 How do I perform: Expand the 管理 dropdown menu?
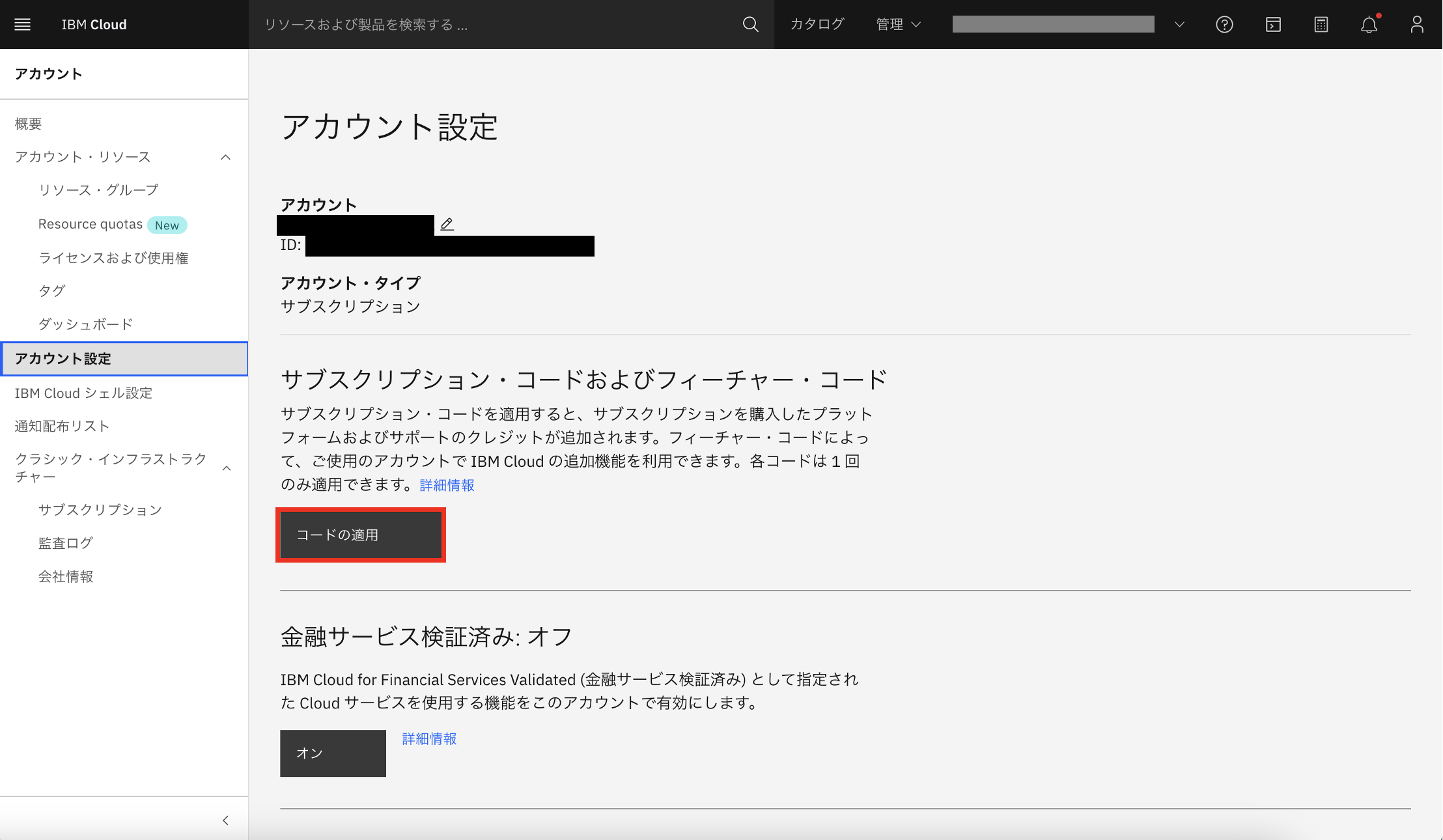(x=898, y=25)
